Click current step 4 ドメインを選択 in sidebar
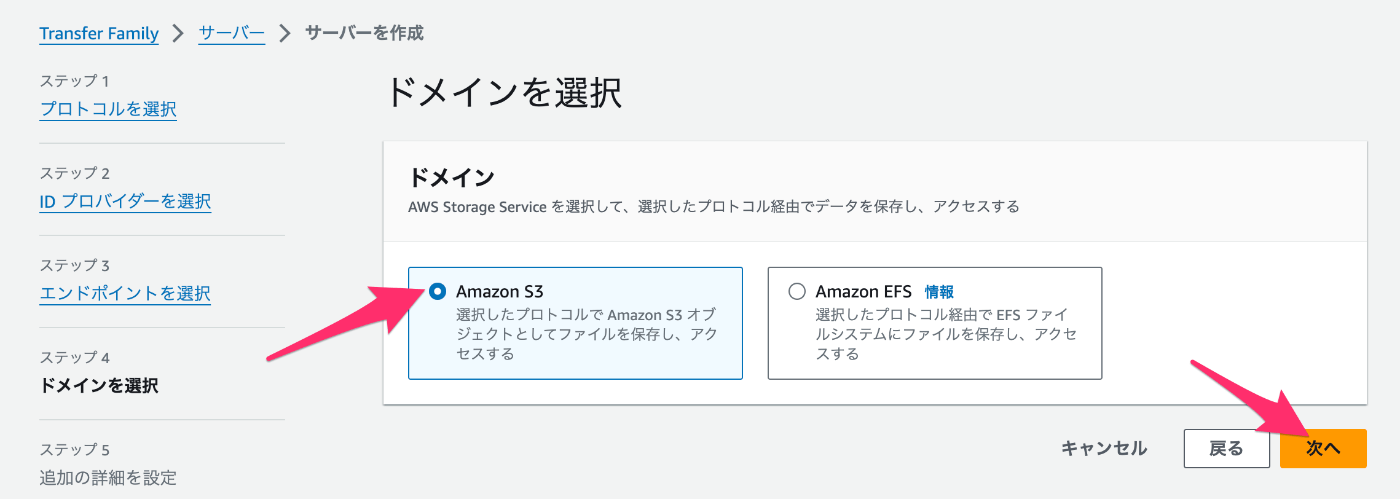 (x=99, y=385)
